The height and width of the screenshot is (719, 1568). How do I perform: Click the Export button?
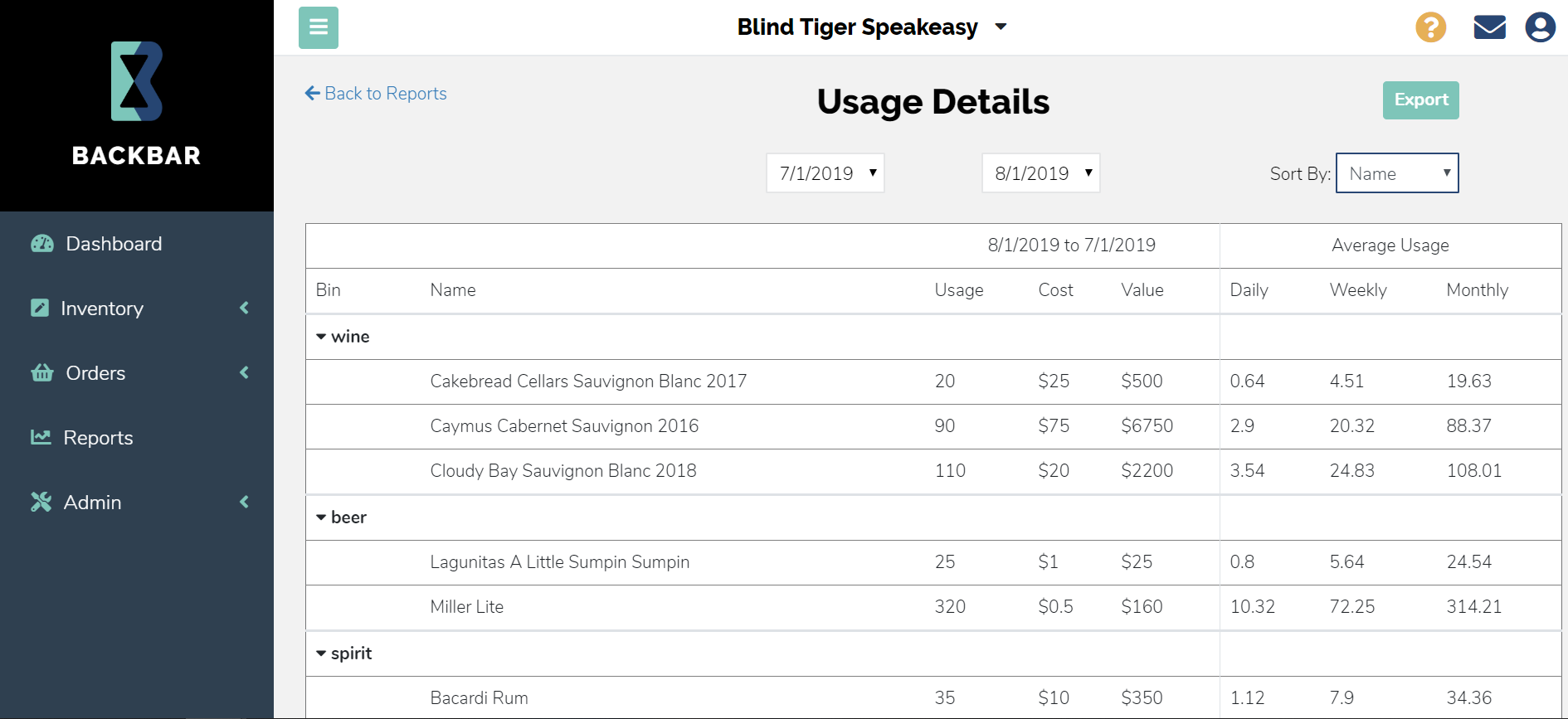pyautogui.click(x=1420, y=100)
